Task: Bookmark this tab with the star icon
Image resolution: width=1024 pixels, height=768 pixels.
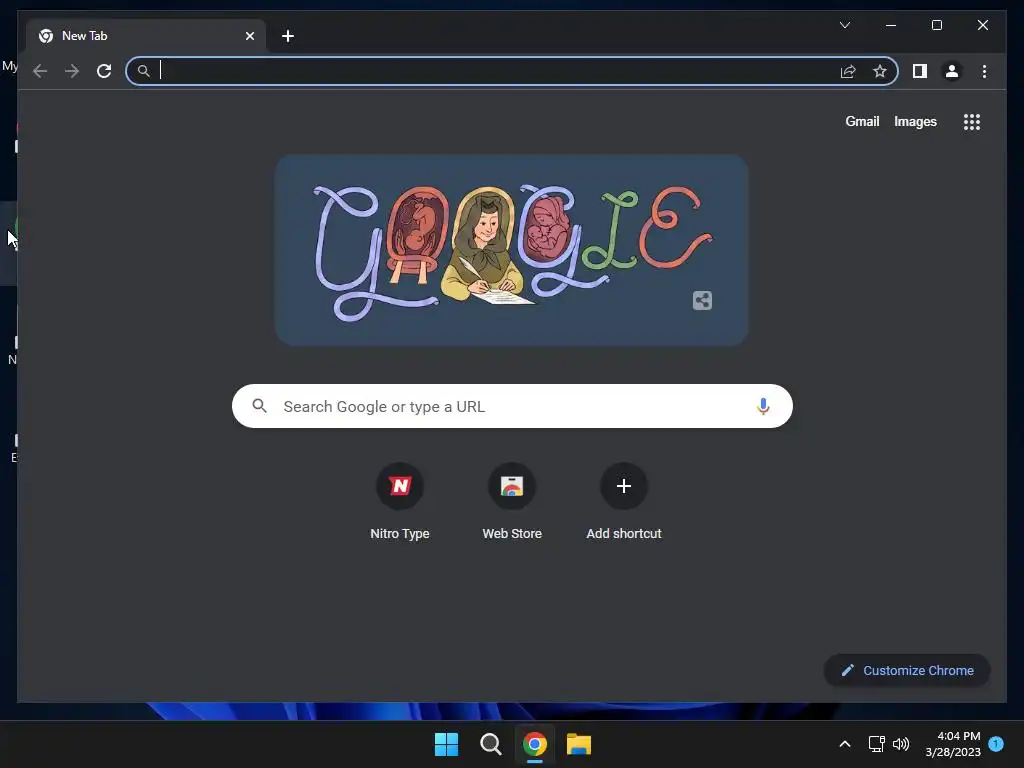Action: click(880, 71)
